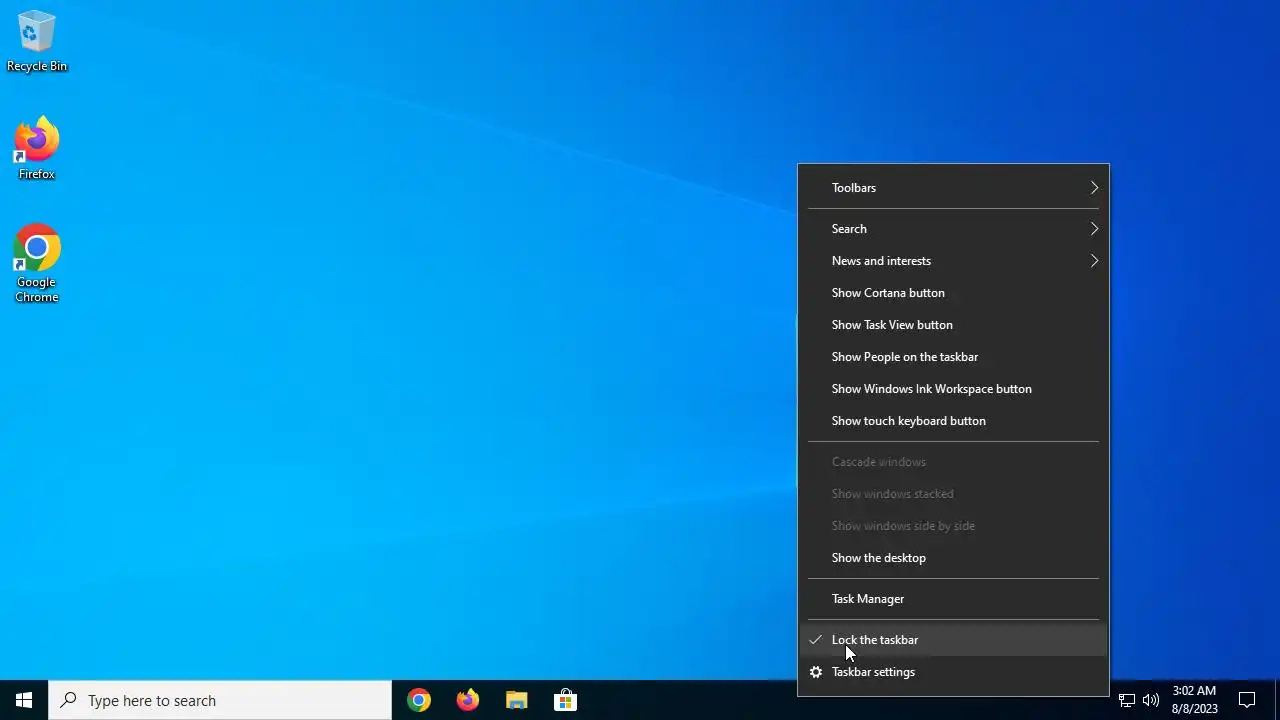Open the volume tray icon
The image size is (1280, 720).
click(x=1151, y=700)
